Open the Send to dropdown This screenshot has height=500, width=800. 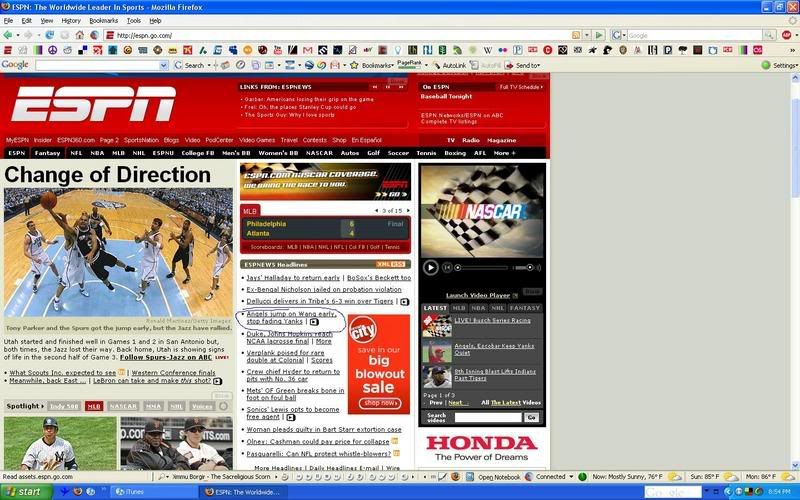[523, 65]
